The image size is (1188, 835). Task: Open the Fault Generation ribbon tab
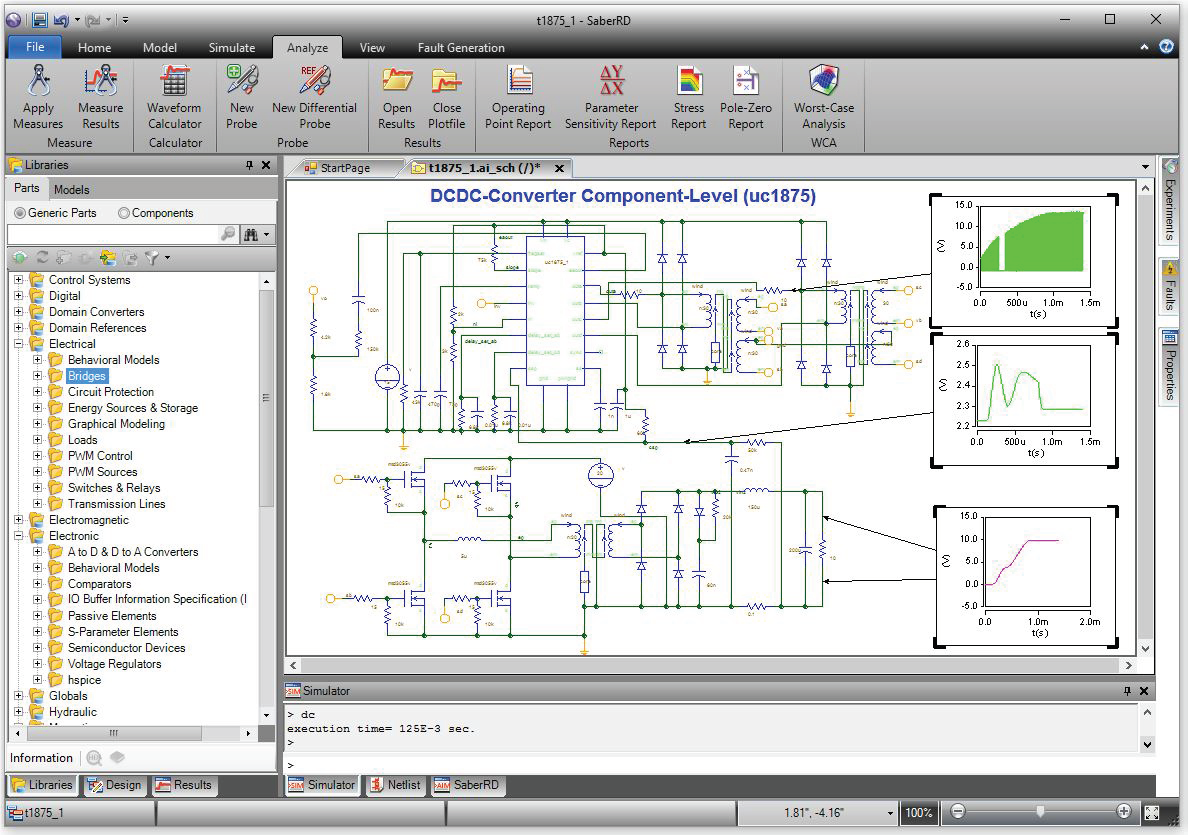(x=461, y=48)
